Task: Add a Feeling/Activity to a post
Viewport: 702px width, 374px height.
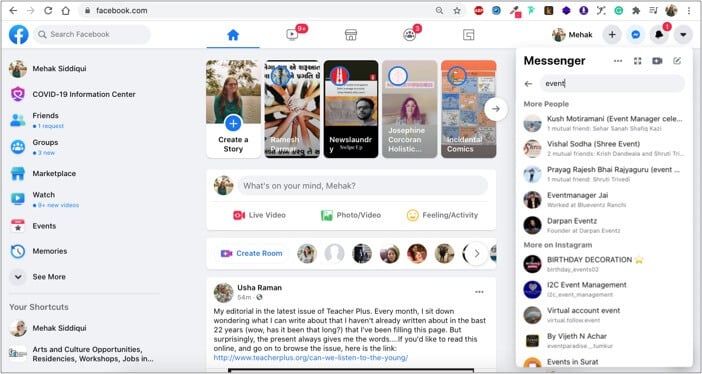Action: pyautogui.click(x=442, y=215)
